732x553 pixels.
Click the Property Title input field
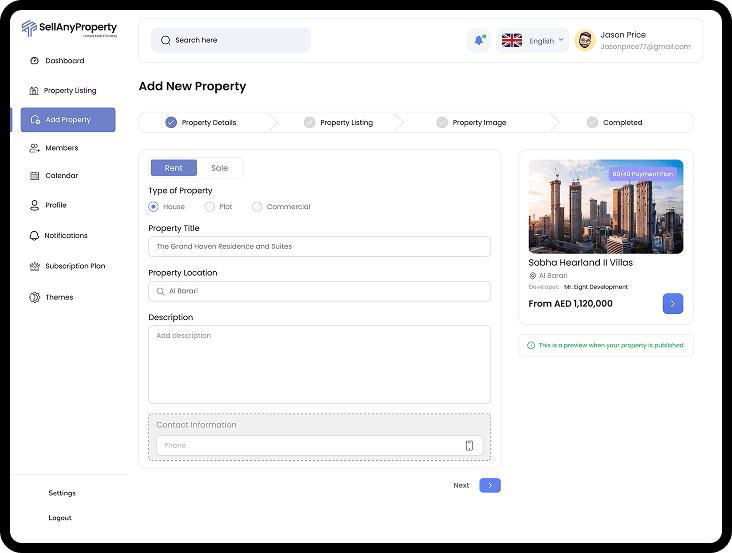[319, 246]
